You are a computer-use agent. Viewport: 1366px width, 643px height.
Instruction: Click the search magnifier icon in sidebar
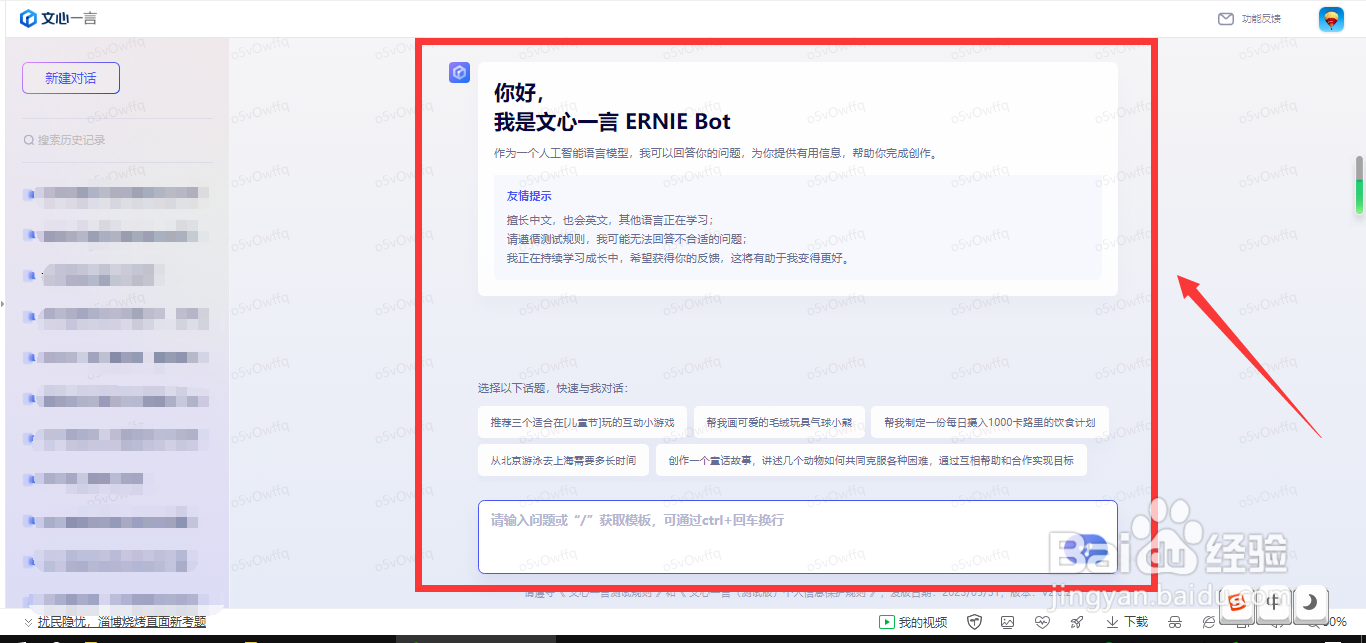pos(29,140)
